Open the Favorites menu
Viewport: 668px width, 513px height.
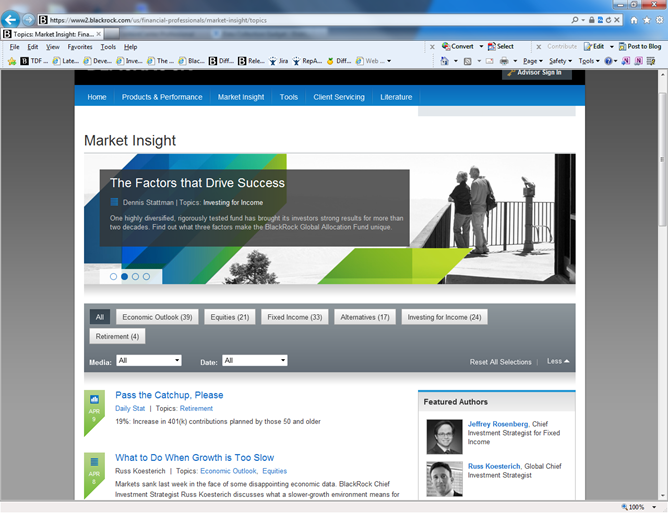pyautogui.click(x=80, y=47)
